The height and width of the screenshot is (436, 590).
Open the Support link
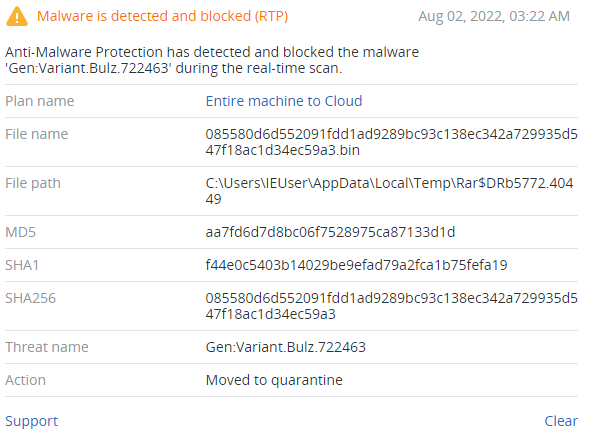click(x=32, y=421)
